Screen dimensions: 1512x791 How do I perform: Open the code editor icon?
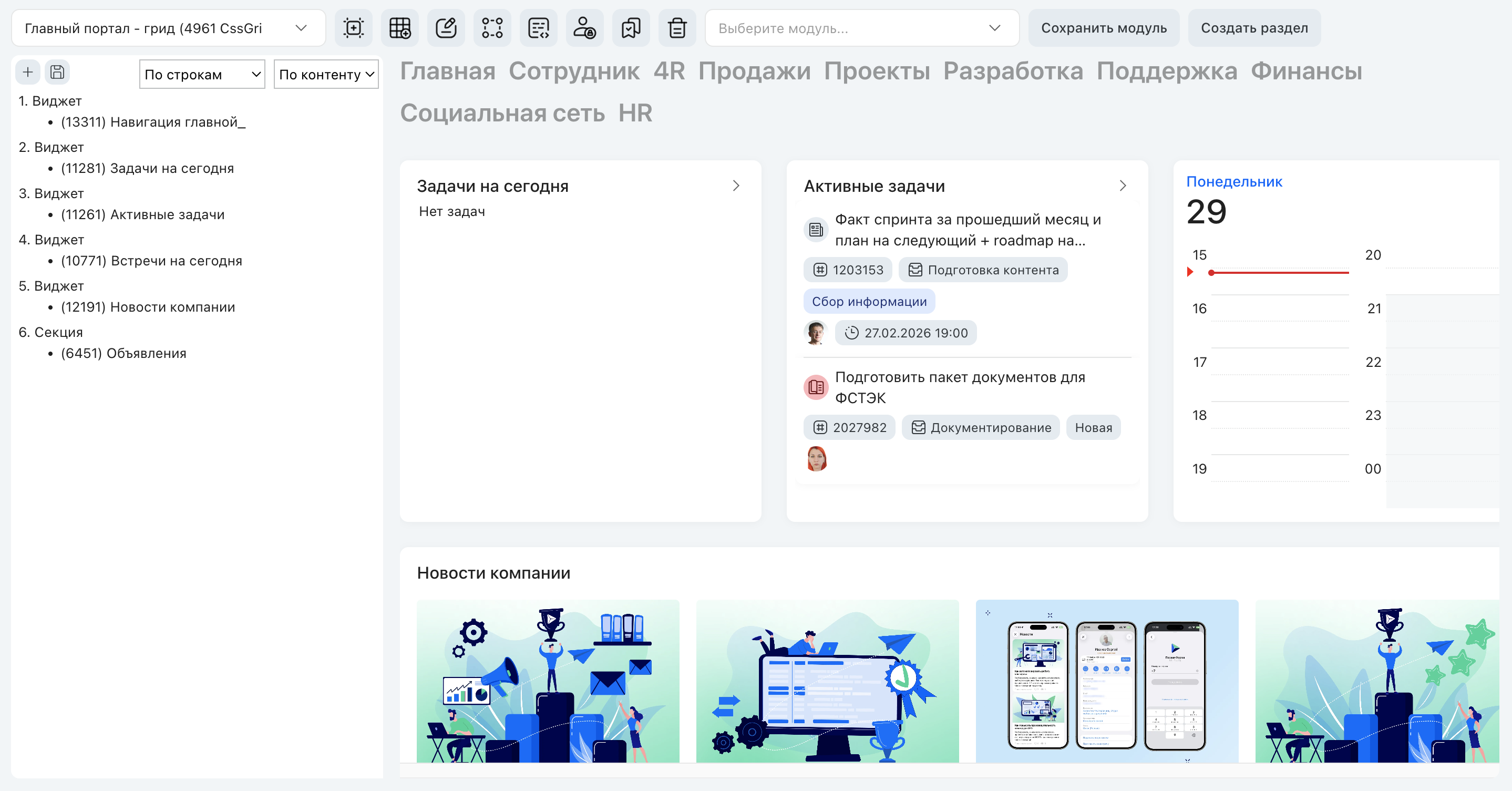pos(538,27)
